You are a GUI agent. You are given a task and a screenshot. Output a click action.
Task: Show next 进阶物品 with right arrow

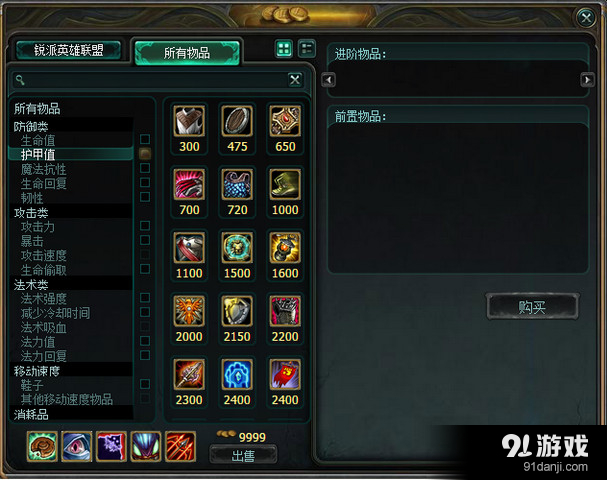click(587, 80)
